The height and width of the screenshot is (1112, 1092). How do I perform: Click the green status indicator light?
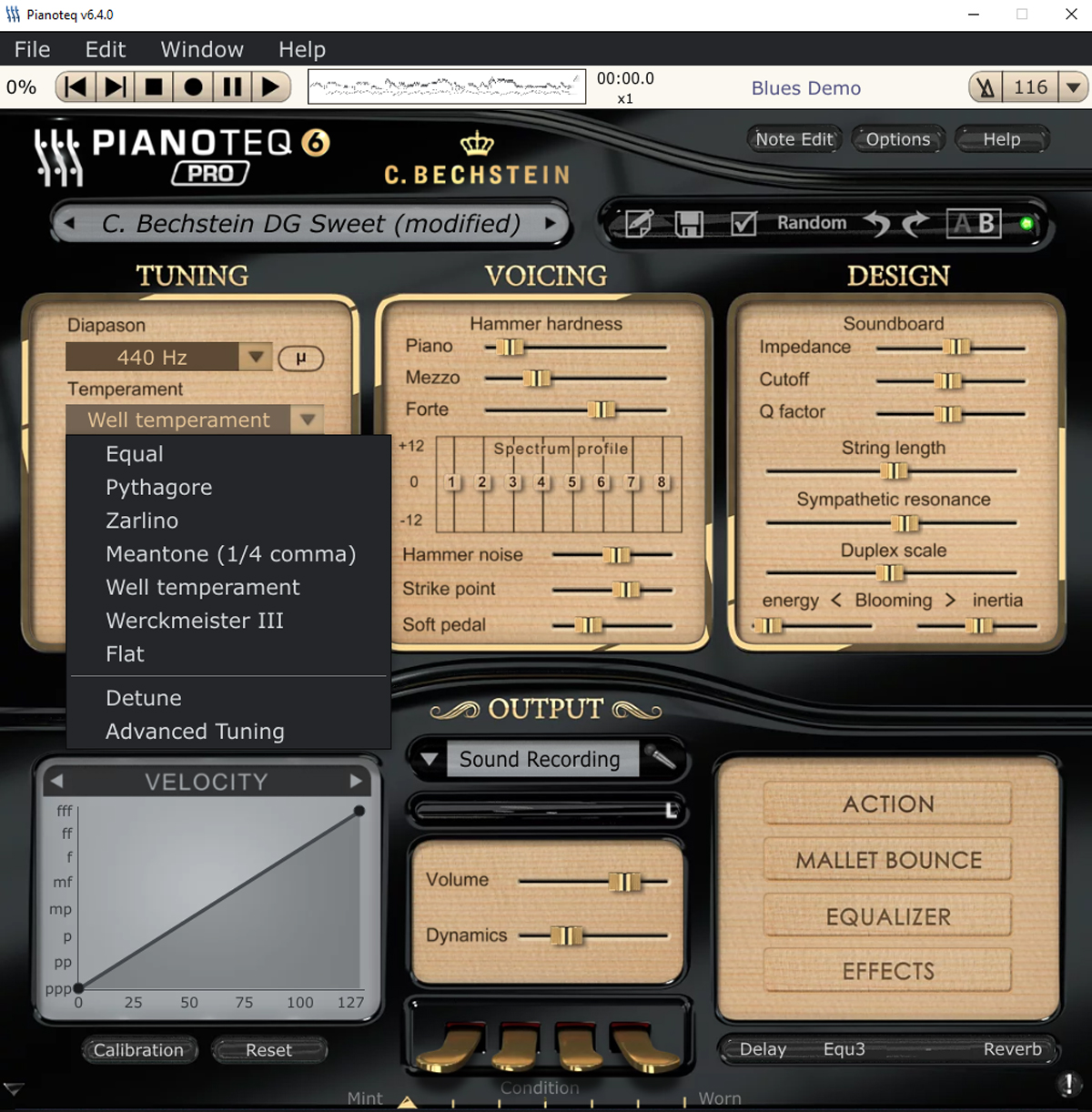click(1026, 223)
